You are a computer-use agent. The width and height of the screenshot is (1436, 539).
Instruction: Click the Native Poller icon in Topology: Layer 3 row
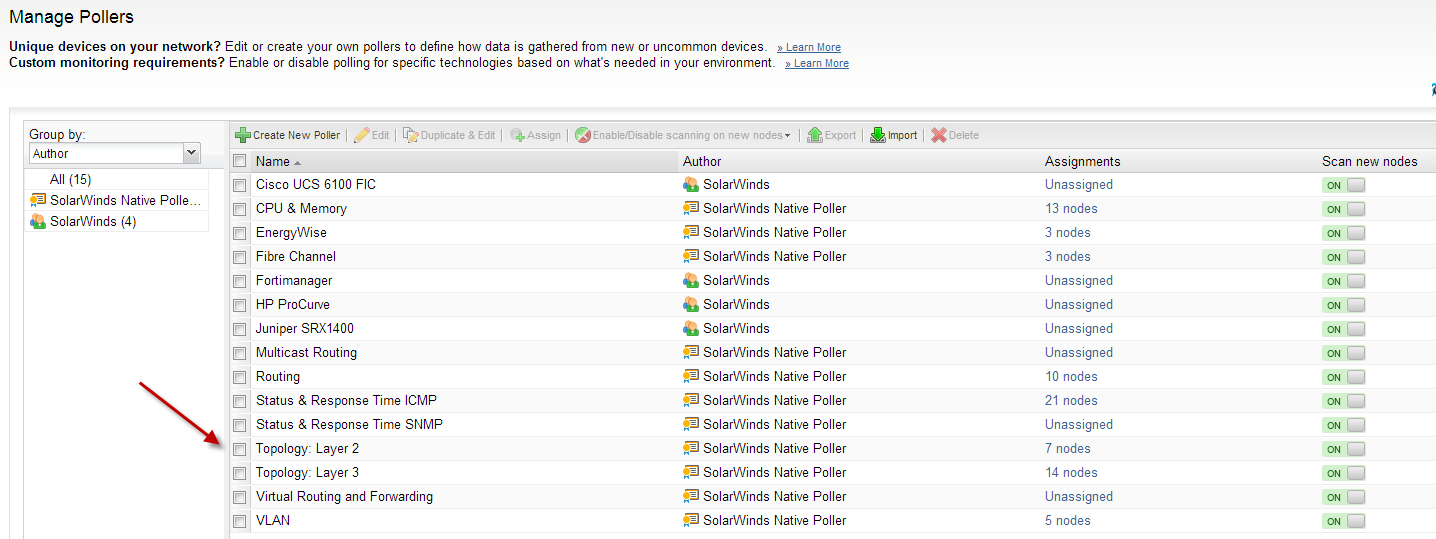tap(691, 473)
